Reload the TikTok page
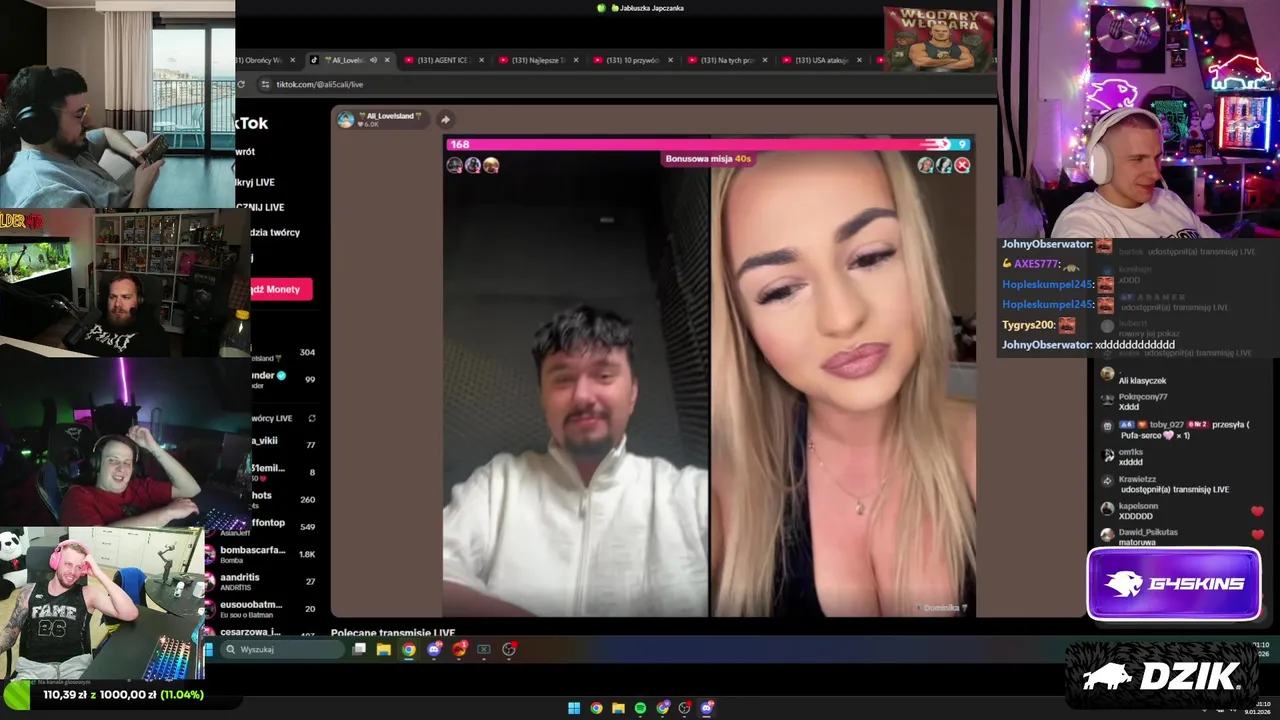The width and height of the screenshot is (1280, 720). click(241, 84)
